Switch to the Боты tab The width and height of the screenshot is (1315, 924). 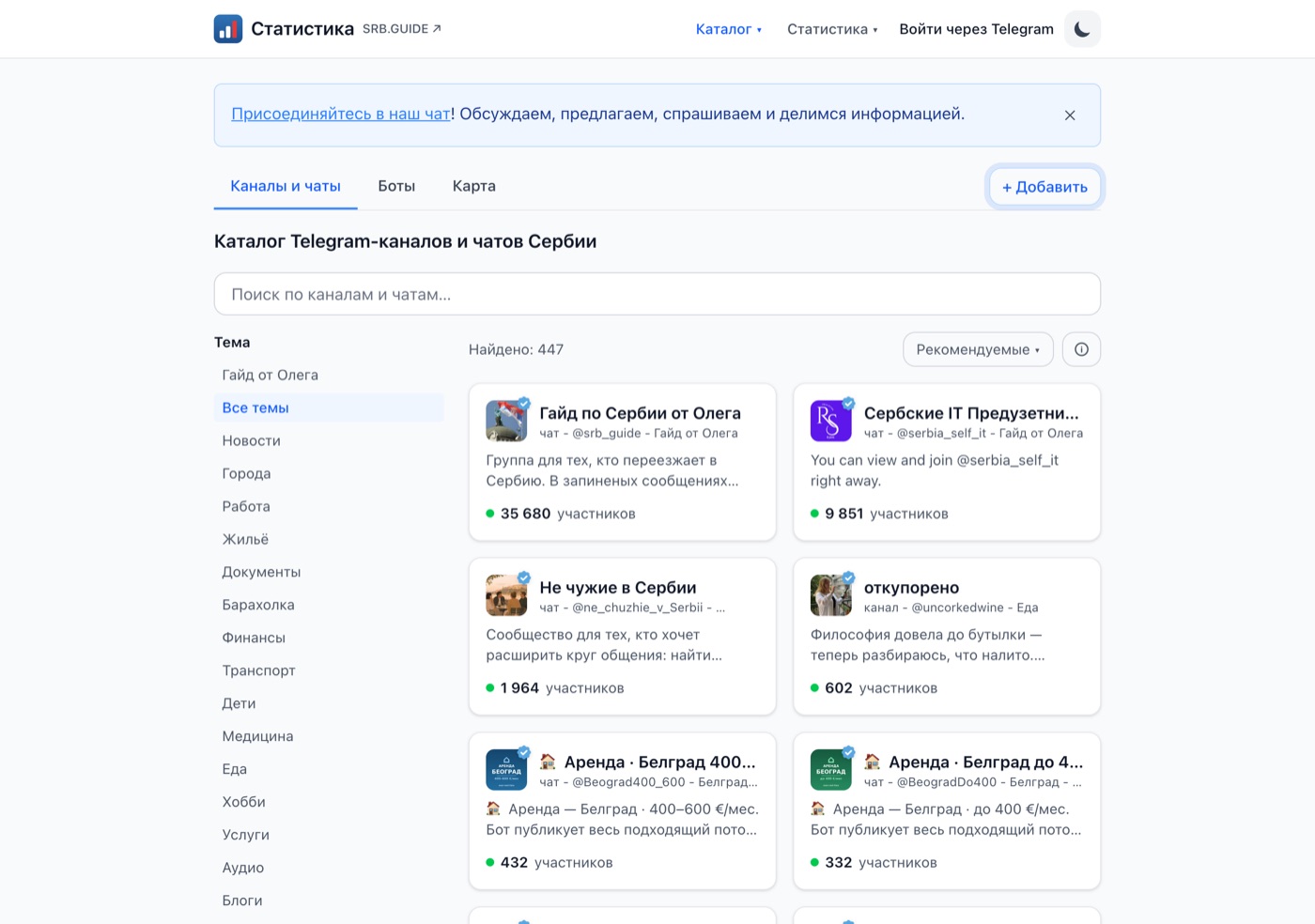point(396,186)
